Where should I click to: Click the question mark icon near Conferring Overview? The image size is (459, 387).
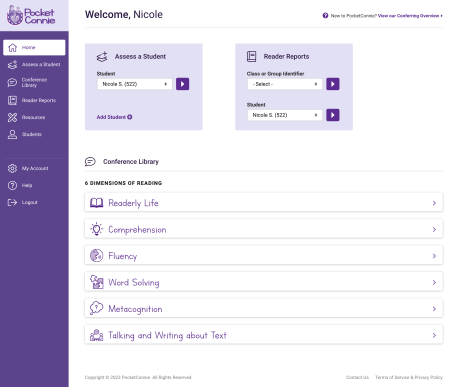click(x=325, y=15)
